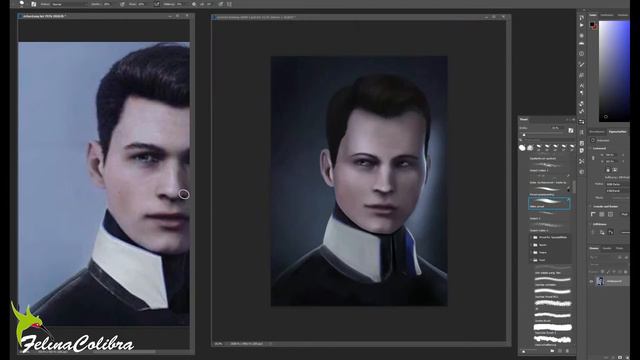Switch to the first Color panel tab

pyautogui.click(x=593, y=15)
